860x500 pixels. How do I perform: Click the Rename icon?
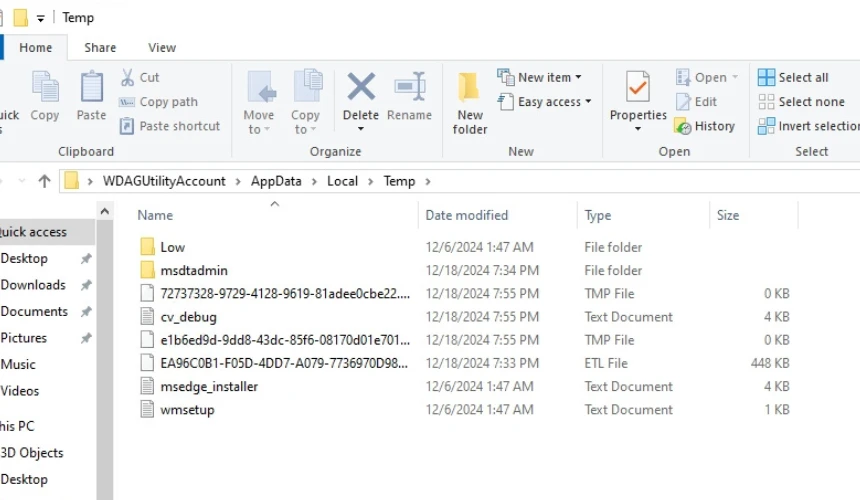[409, 88]
